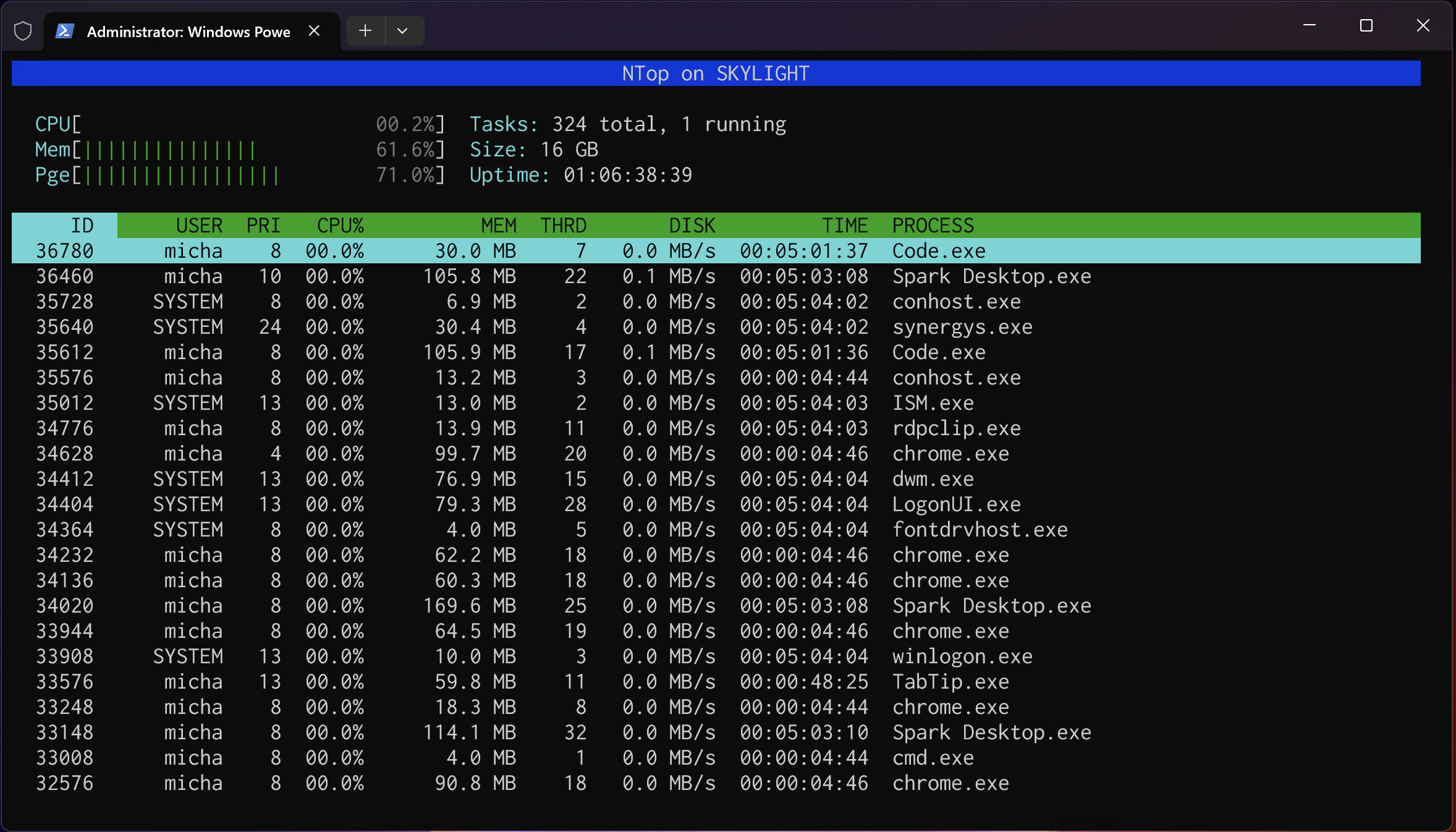
Task: Sort by the USER column header
Action: click(x=199, y=226)
